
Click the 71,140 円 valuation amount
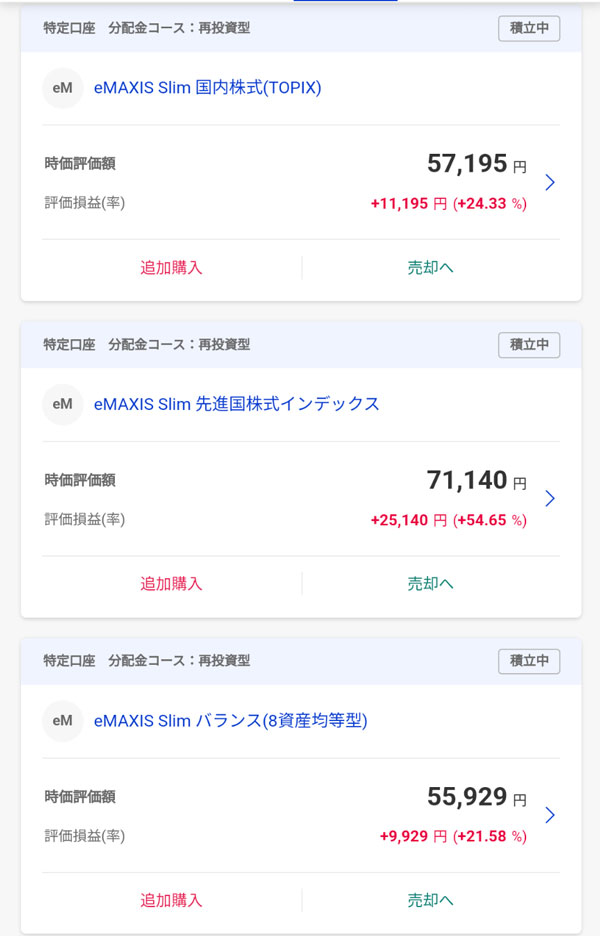(476, 481)
